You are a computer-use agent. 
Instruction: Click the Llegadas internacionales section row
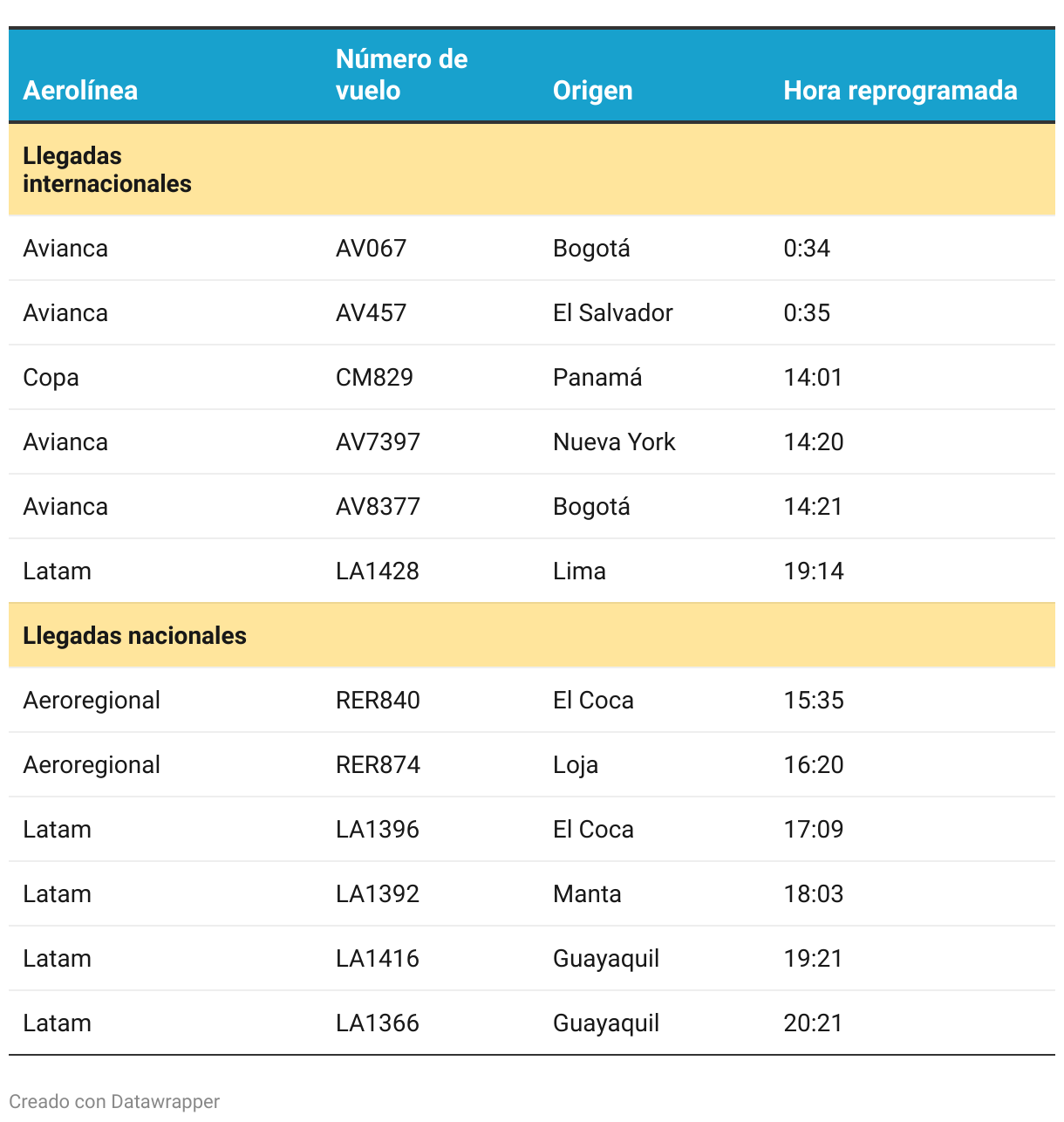[107, 169]
